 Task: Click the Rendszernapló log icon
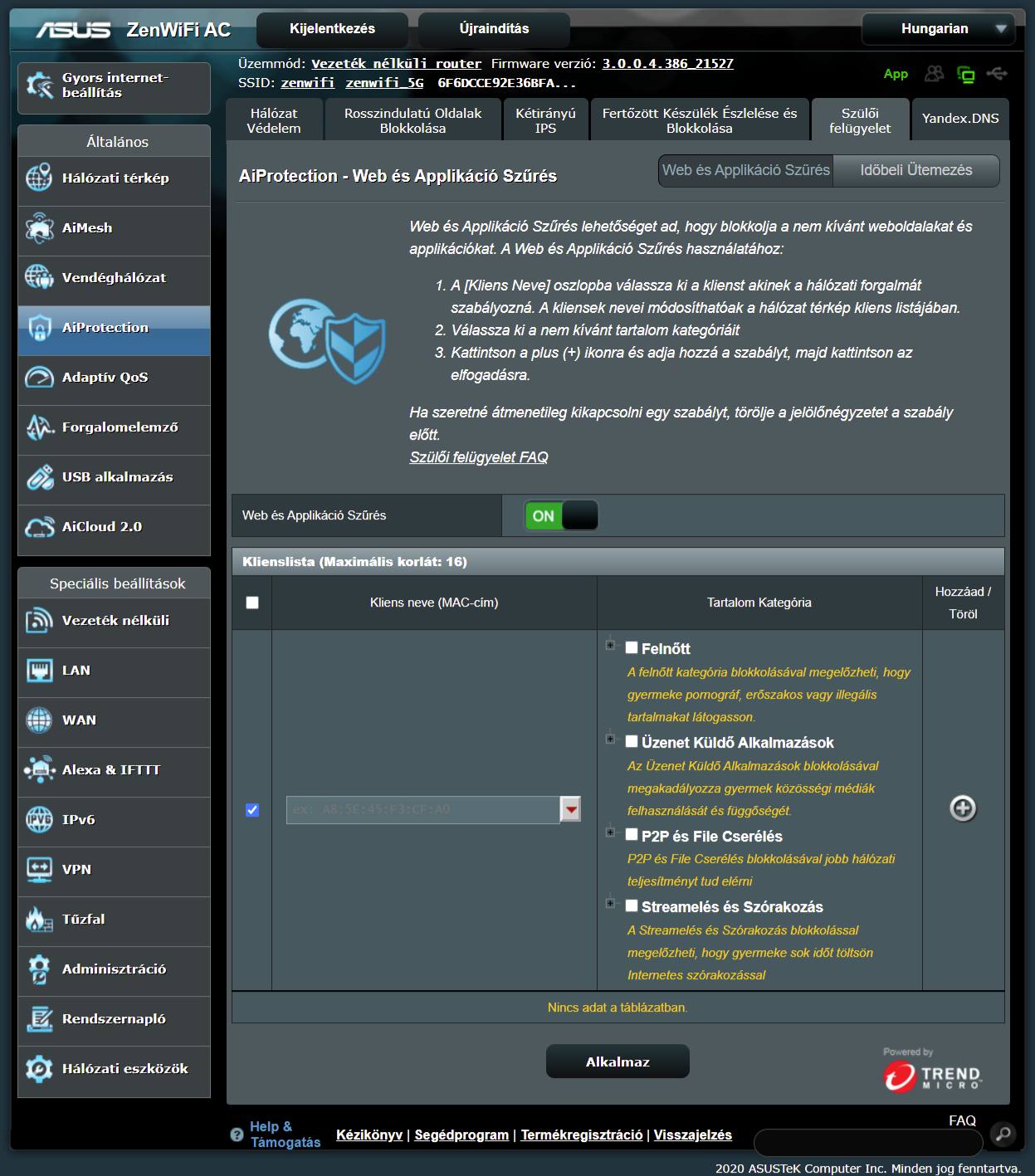pos(39,1019)
